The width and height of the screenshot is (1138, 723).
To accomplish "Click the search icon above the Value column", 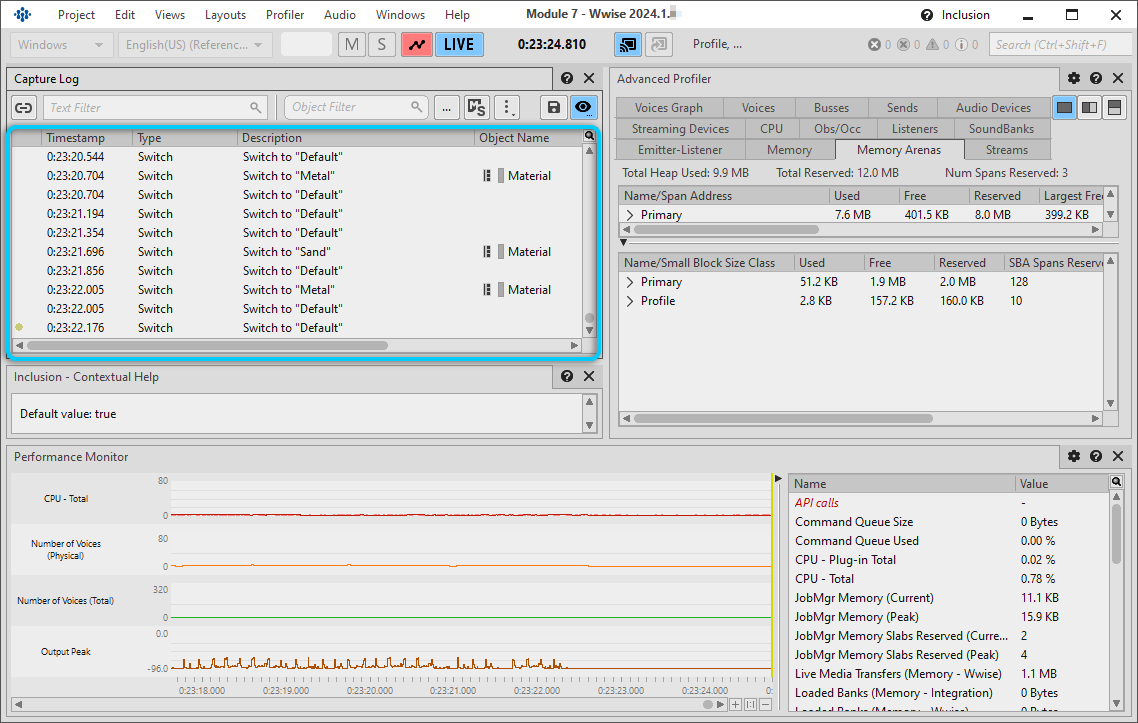I will (1117, 483).
